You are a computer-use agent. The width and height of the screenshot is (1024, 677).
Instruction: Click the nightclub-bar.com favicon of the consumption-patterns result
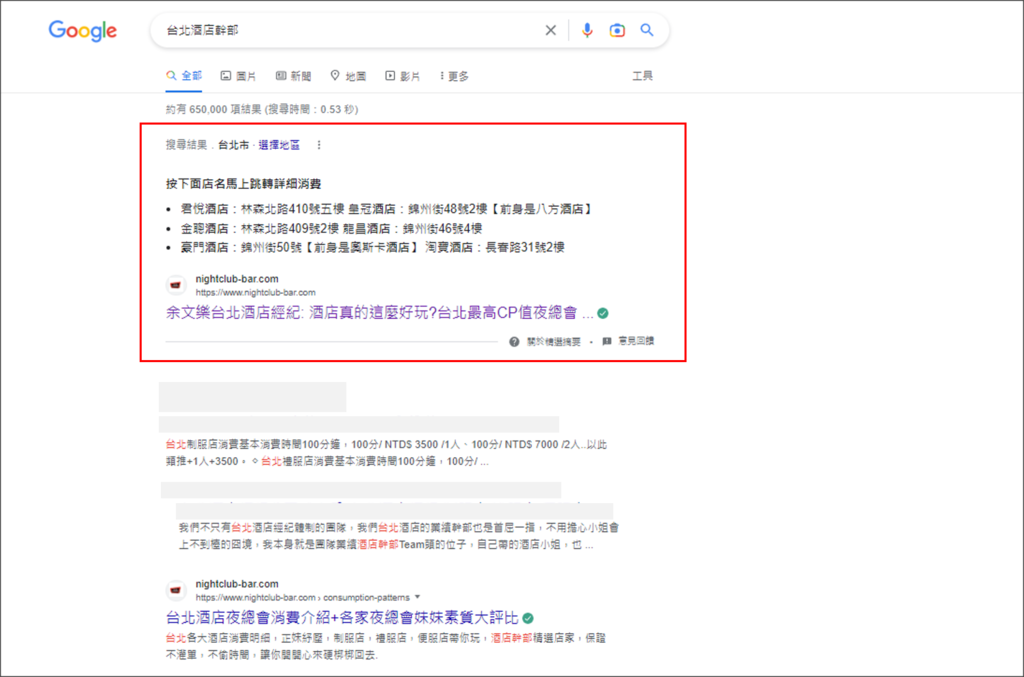pyautogui.click(x=176, y=590)
